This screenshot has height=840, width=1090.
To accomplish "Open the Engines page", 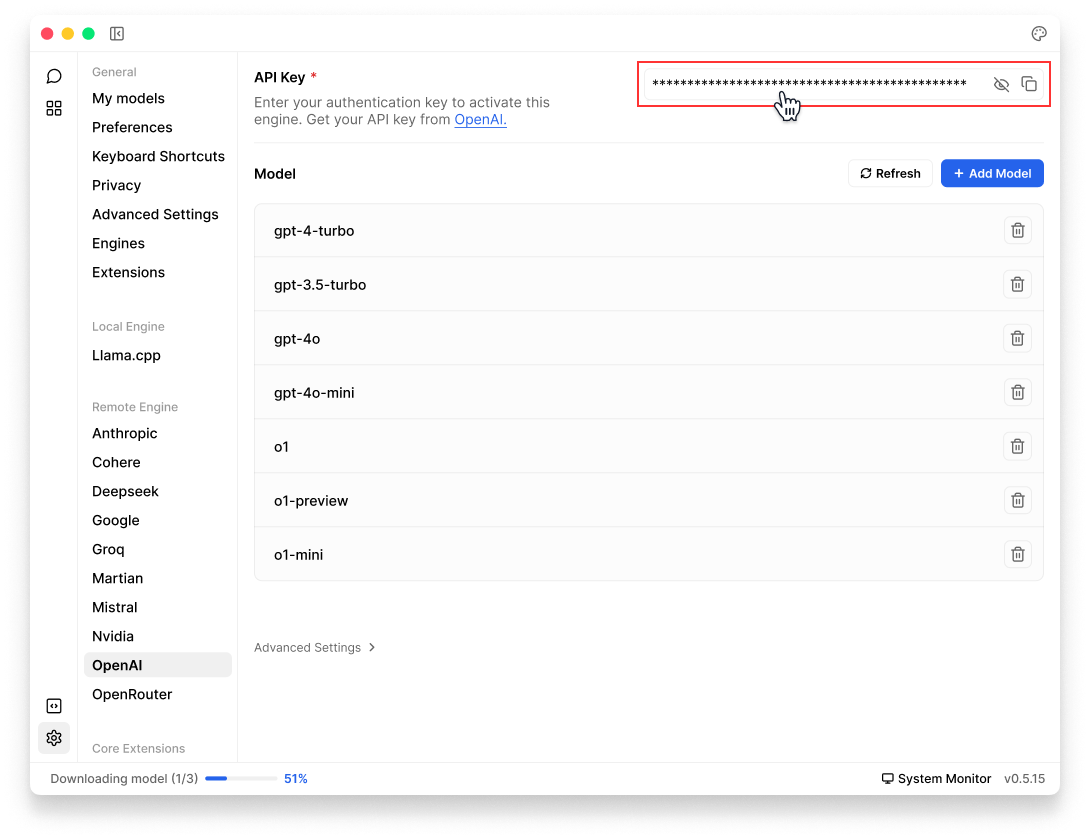I will tap(118, 243).
